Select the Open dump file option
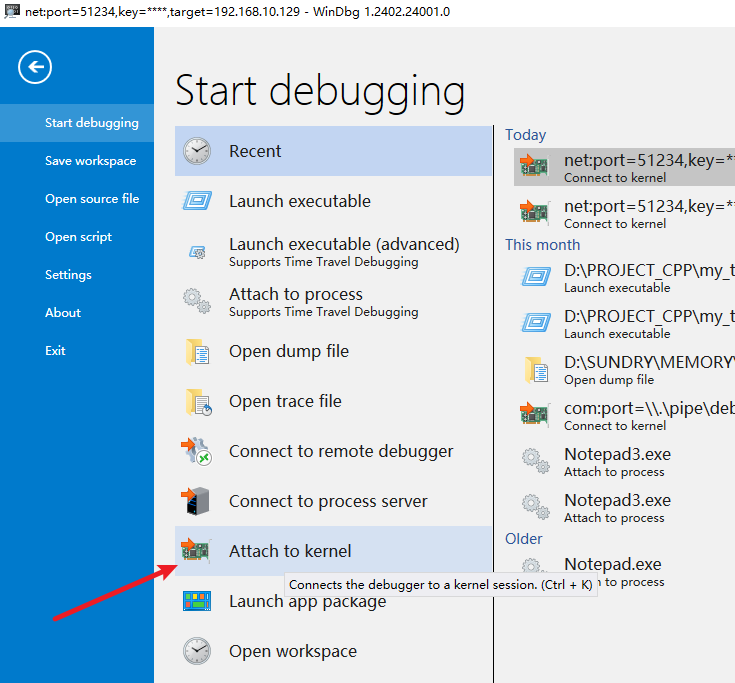This screenshot has height=683, width=735. pos(333,351)
